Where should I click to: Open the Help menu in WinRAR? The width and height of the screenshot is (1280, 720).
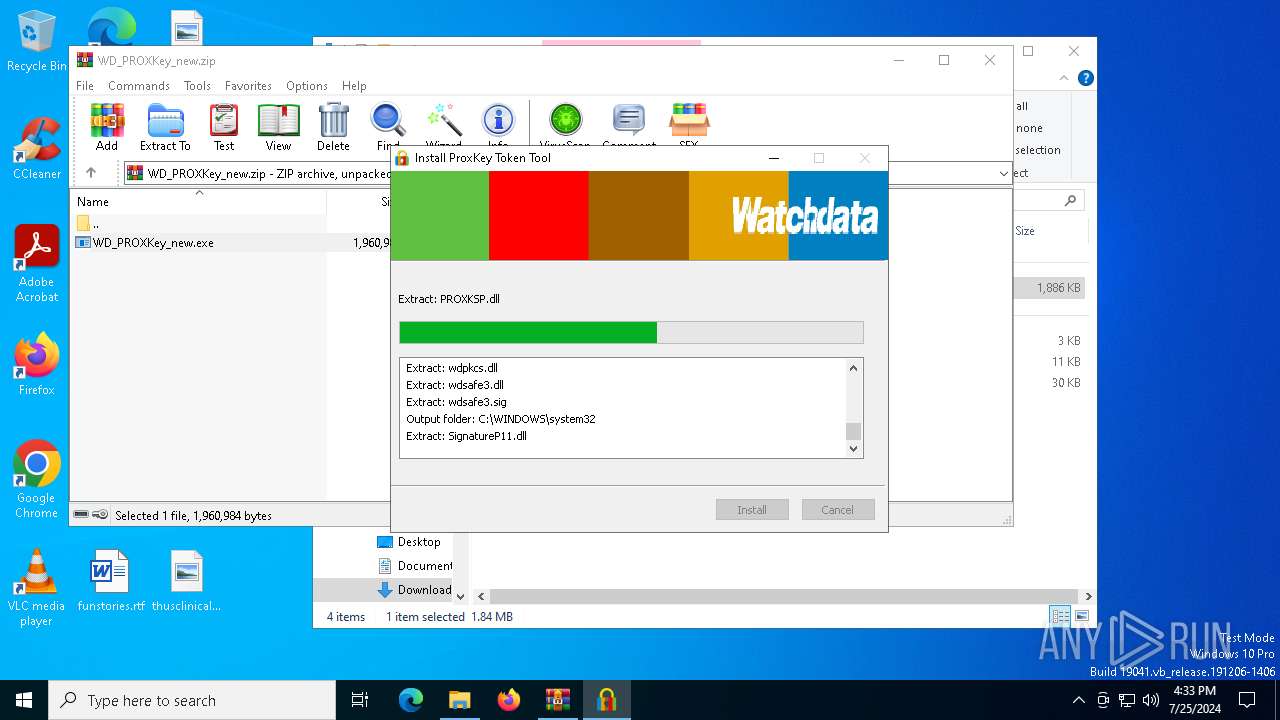point(354,86)
